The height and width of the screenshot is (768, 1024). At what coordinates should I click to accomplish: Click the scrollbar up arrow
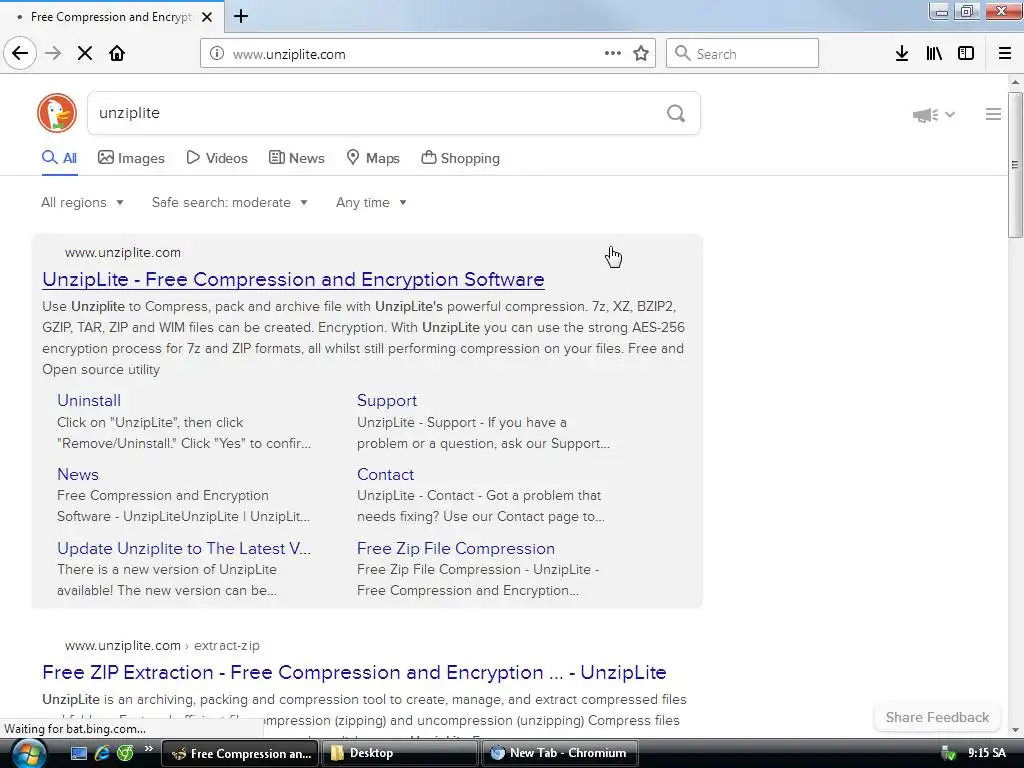click(x=1015, y=82)
